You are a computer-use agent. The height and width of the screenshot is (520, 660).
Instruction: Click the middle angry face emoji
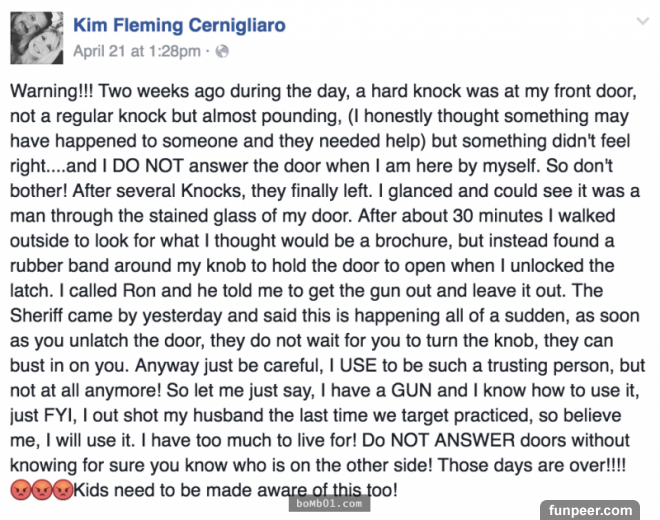(x=41, y=490)
